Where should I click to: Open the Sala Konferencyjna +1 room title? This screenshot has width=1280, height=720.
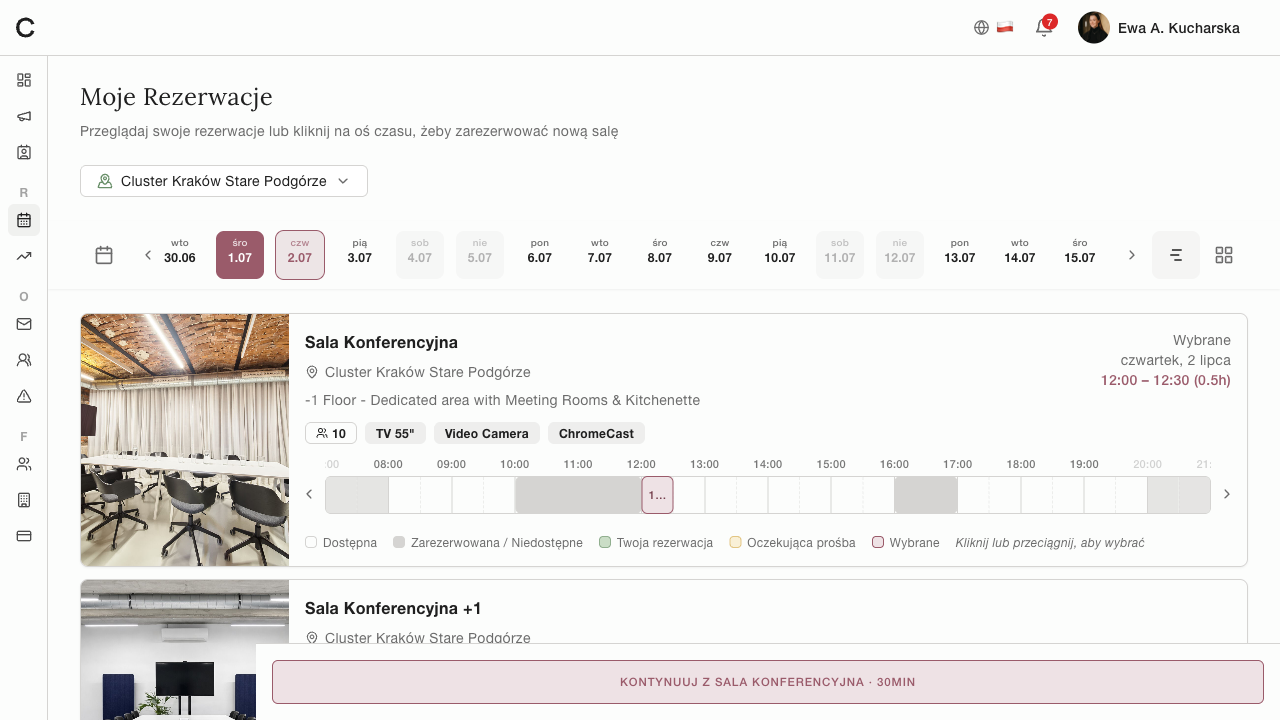[393, 608]
